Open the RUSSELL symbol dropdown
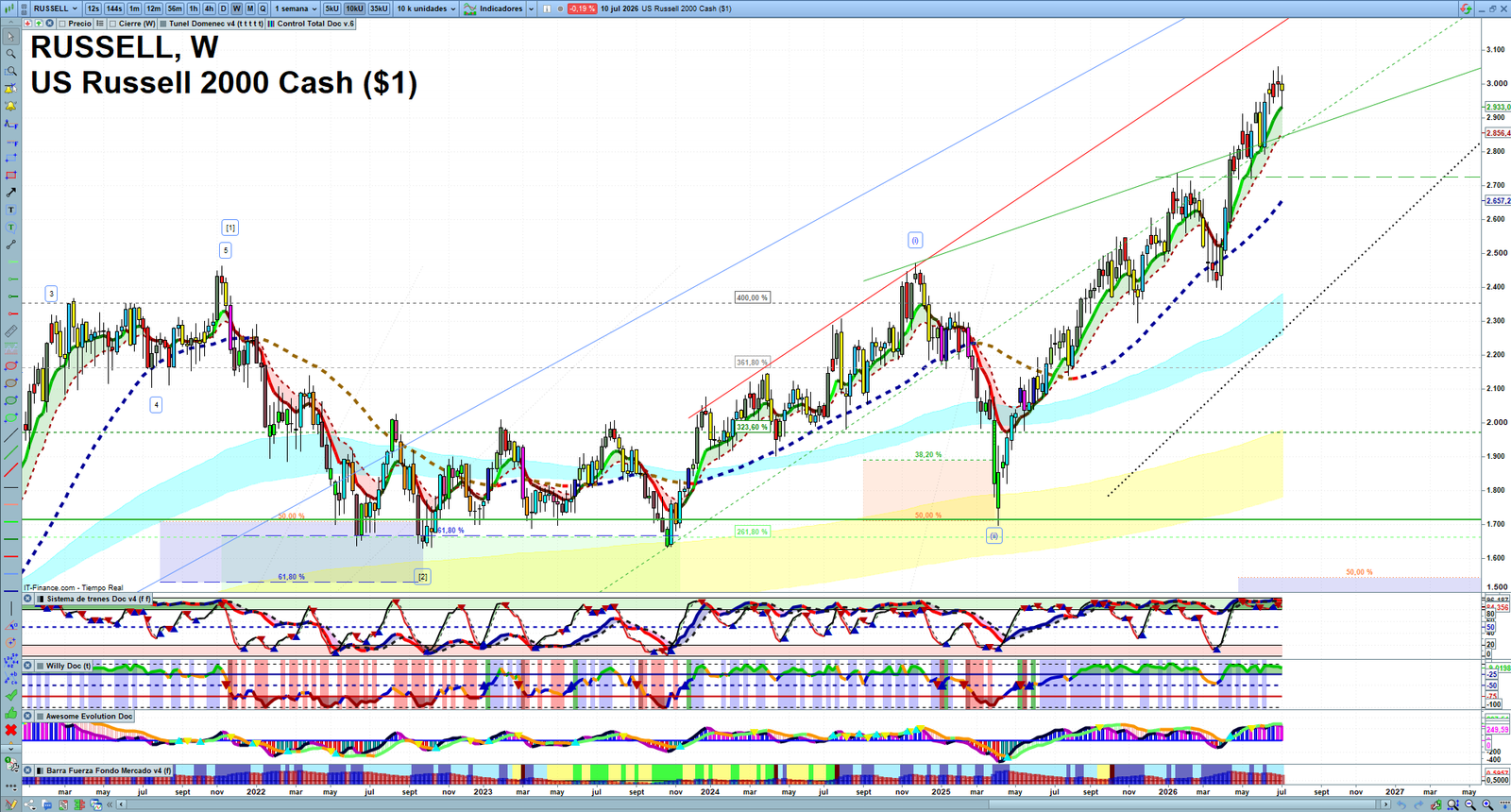This screenshot has width=1511, height=812. [56, 8]
